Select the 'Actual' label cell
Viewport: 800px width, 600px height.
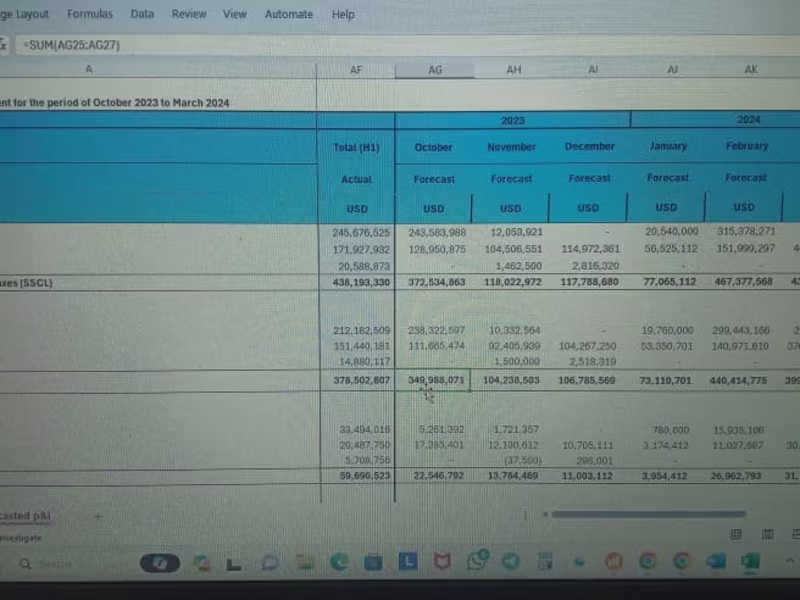(356, 179)
